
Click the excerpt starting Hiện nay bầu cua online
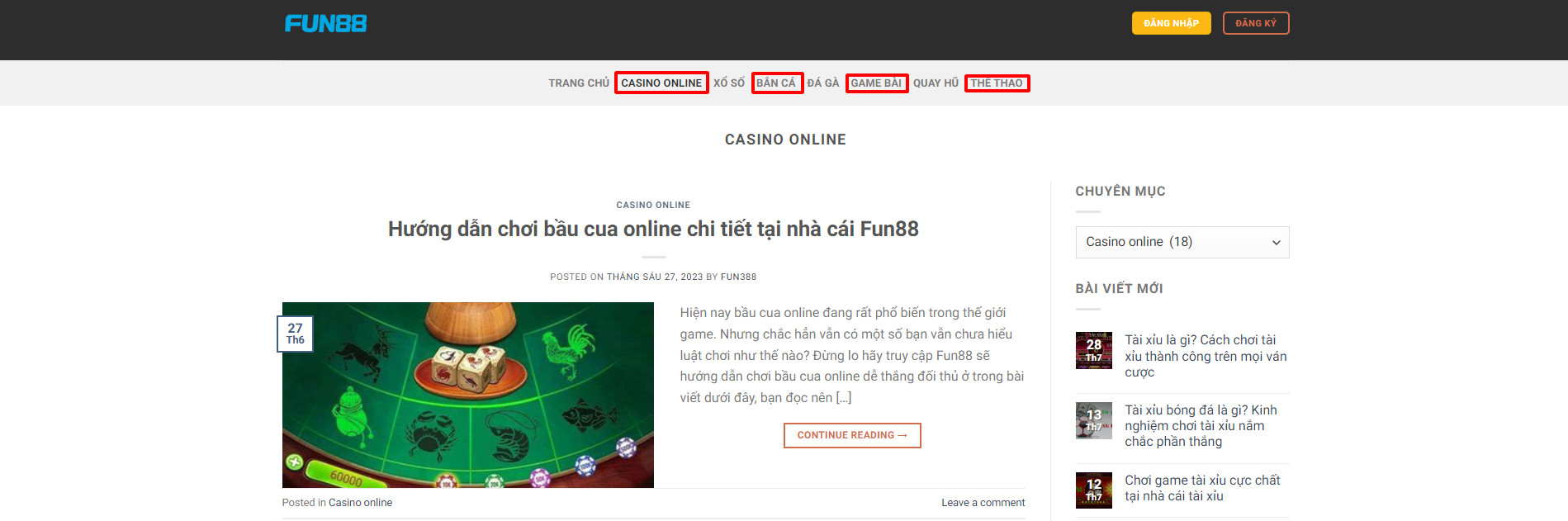click(x=852, y=355)
